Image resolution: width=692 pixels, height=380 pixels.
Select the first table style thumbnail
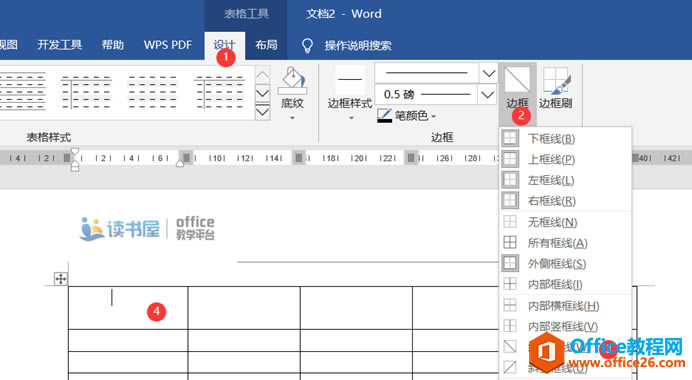(22, 92)
